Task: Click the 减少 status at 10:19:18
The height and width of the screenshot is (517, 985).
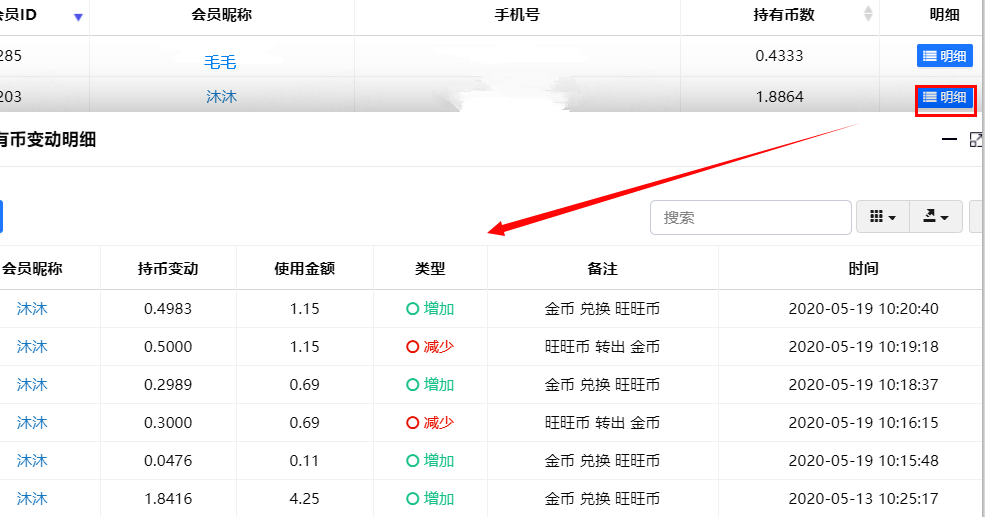Action: coord(430,347)
